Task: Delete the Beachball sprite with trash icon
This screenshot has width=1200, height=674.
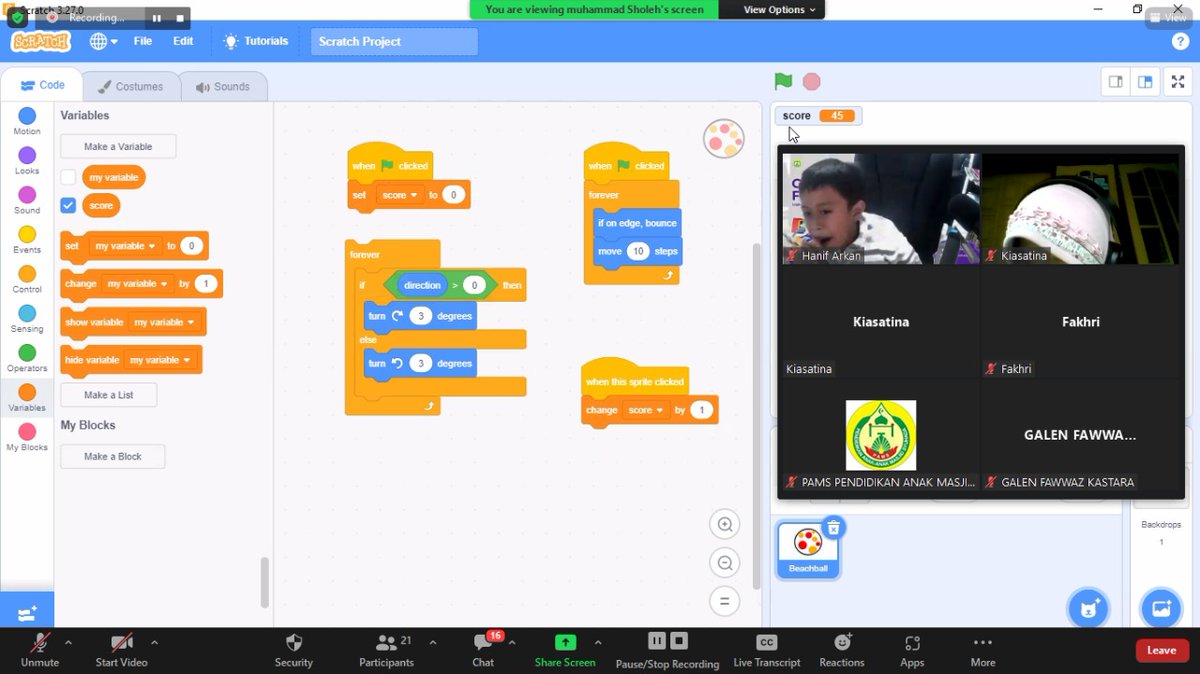Action: (x=834, y=527)
